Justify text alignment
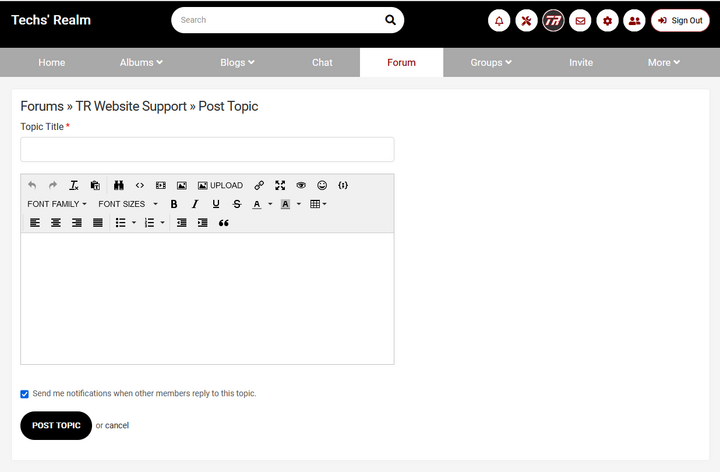 98,223
